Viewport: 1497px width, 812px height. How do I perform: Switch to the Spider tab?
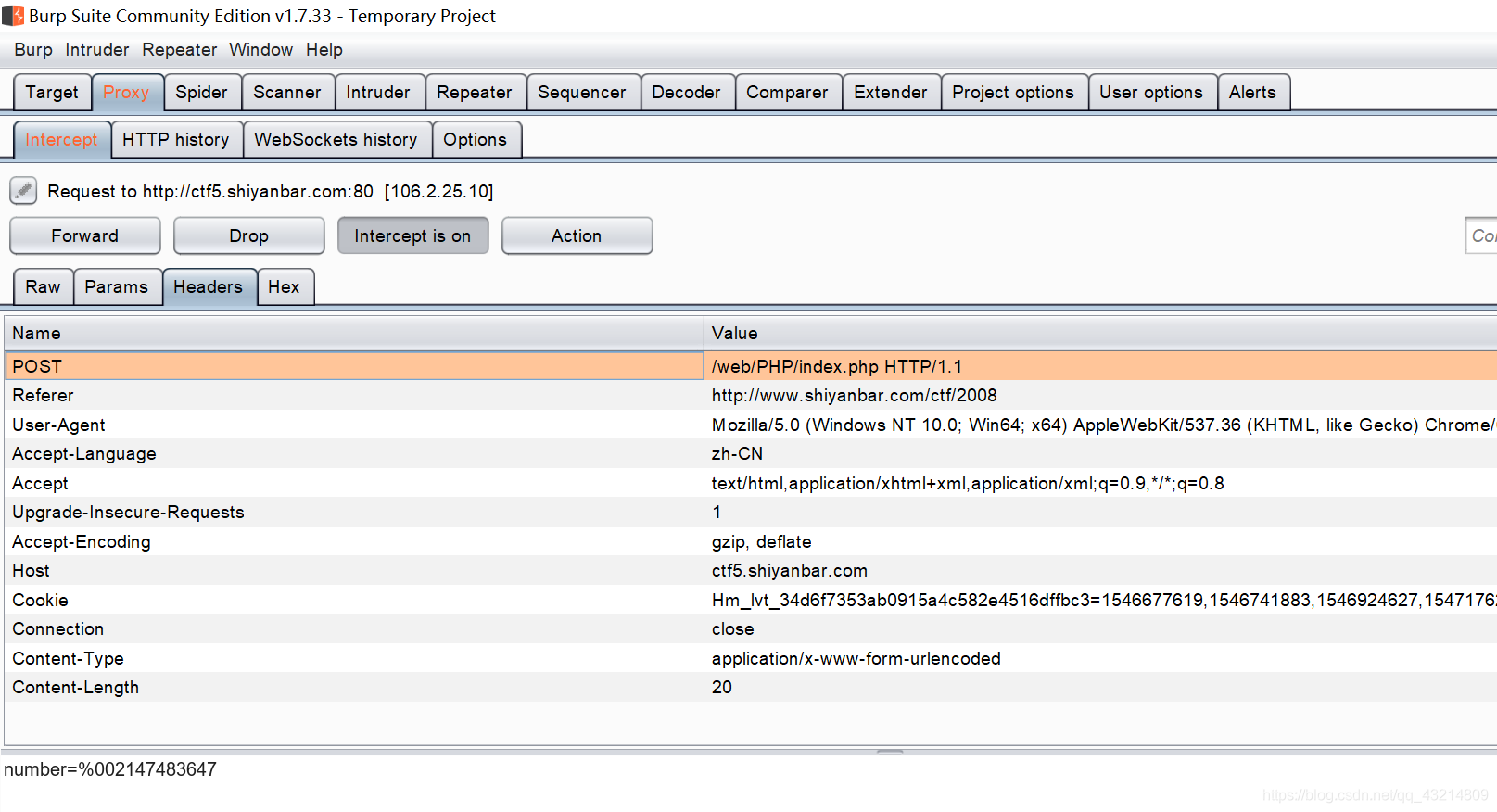coord(201,93)
